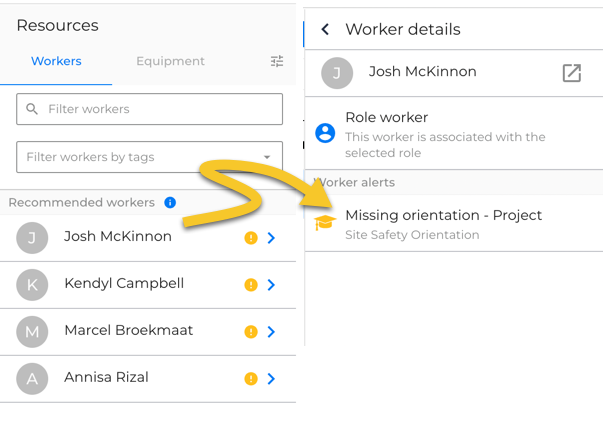Click the blue Role worker person icon

pos(325,133)
